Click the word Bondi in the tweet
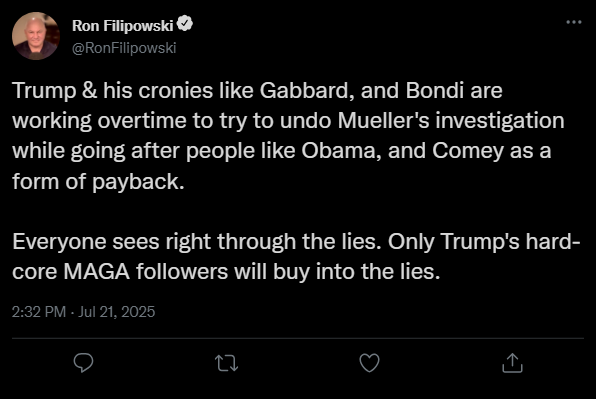Image resolution: width=596 pixels, height=399 pixels. pos(435,90)
